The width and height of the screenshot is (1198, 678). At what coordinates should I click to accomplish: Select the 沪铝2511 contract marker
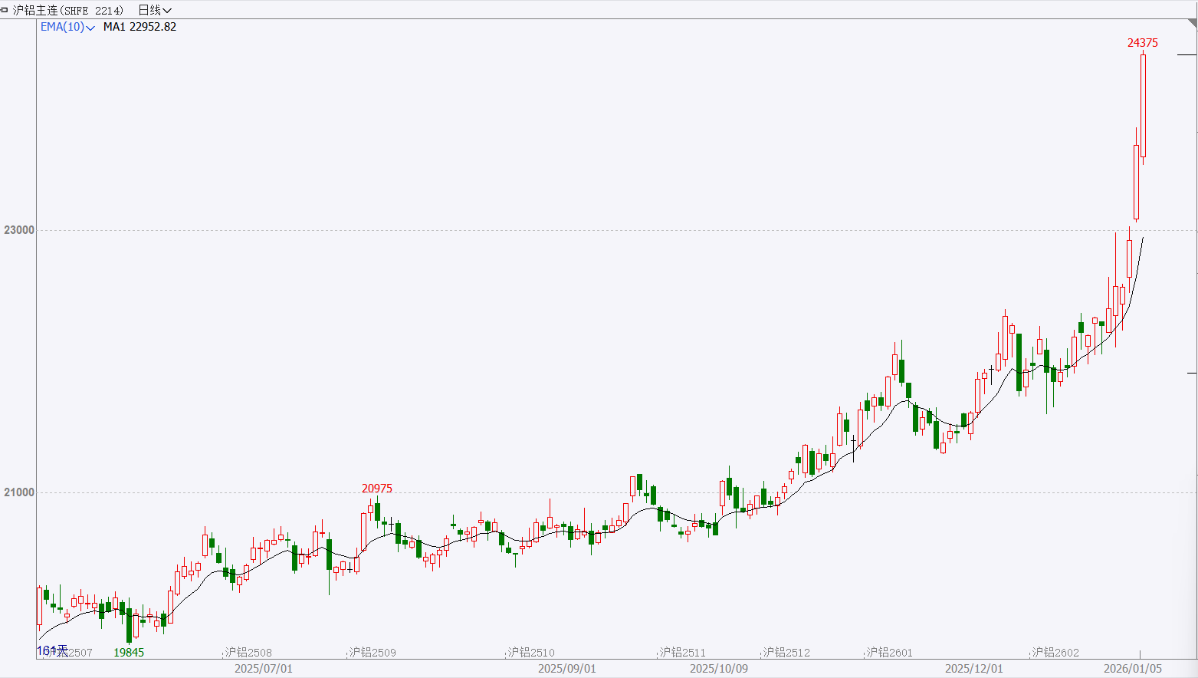[x=681, y=652]
